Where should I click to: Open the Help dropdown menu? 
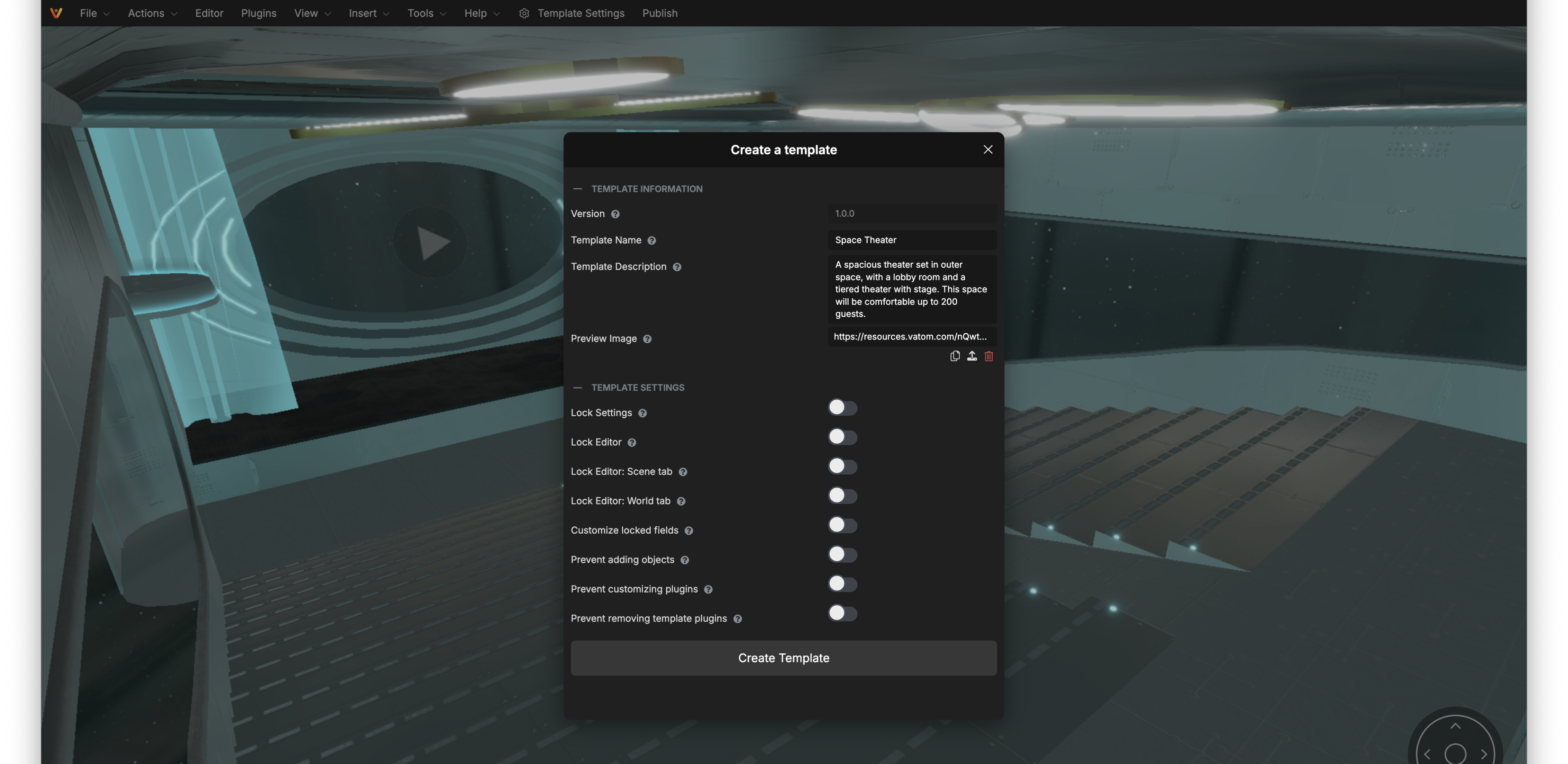[482, 13]
